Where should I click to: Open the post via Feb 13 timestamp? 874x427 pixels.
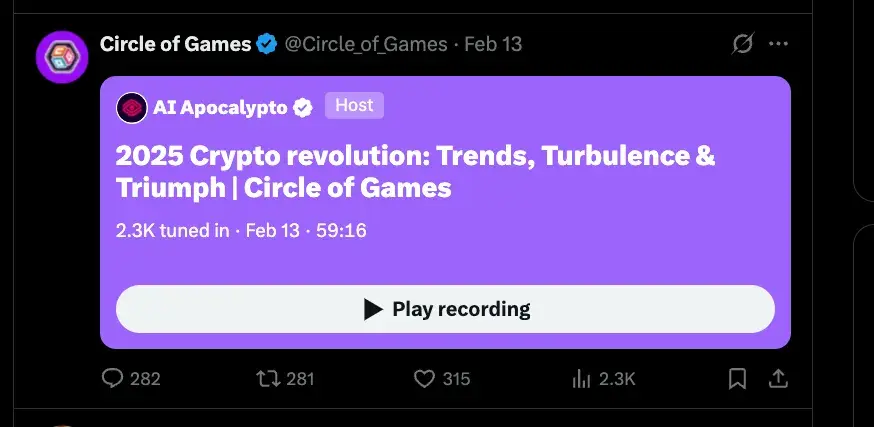tap(493, 43)
